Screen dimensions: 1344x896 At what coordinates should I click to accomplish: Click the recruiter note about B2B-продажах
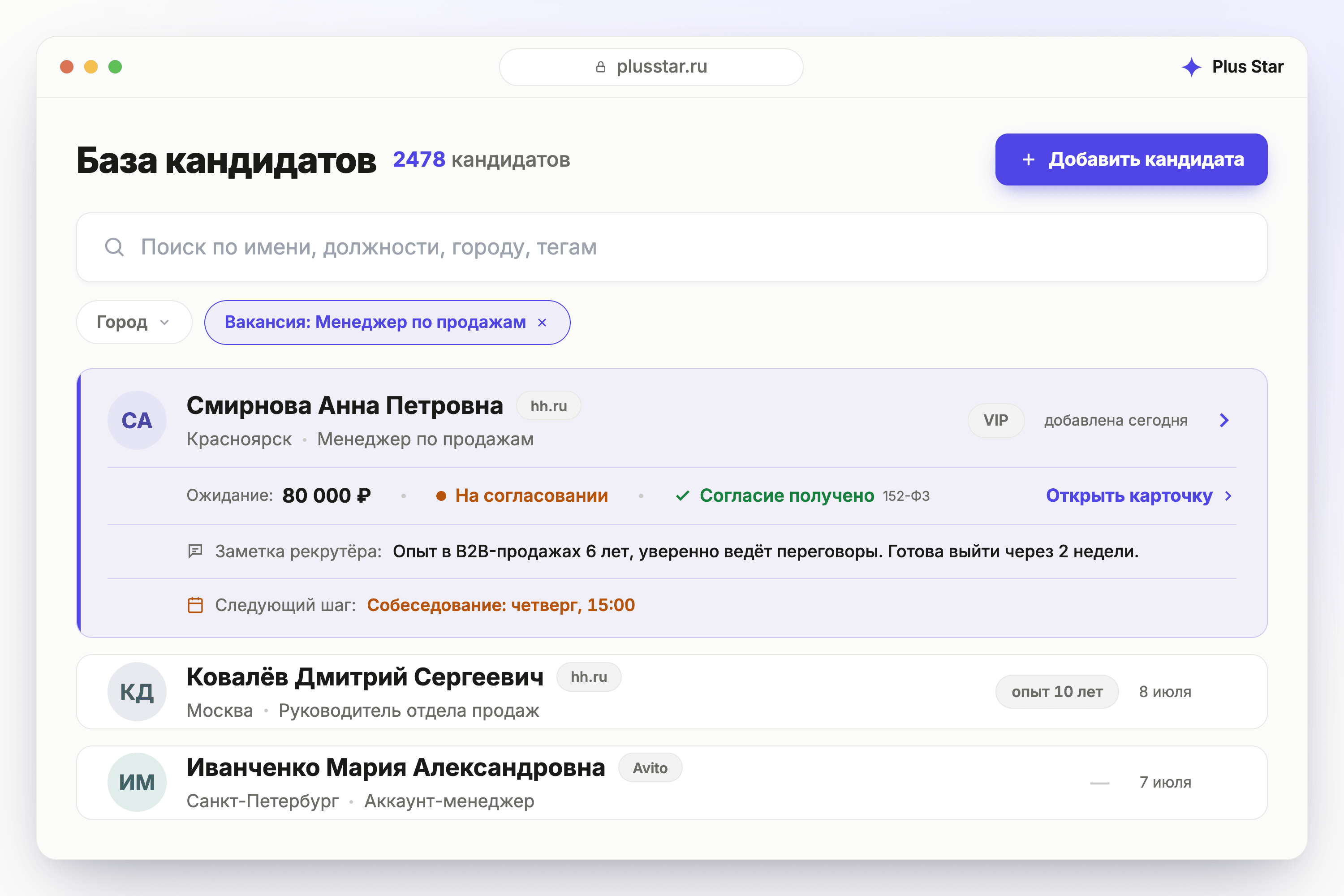click(766, 551)
